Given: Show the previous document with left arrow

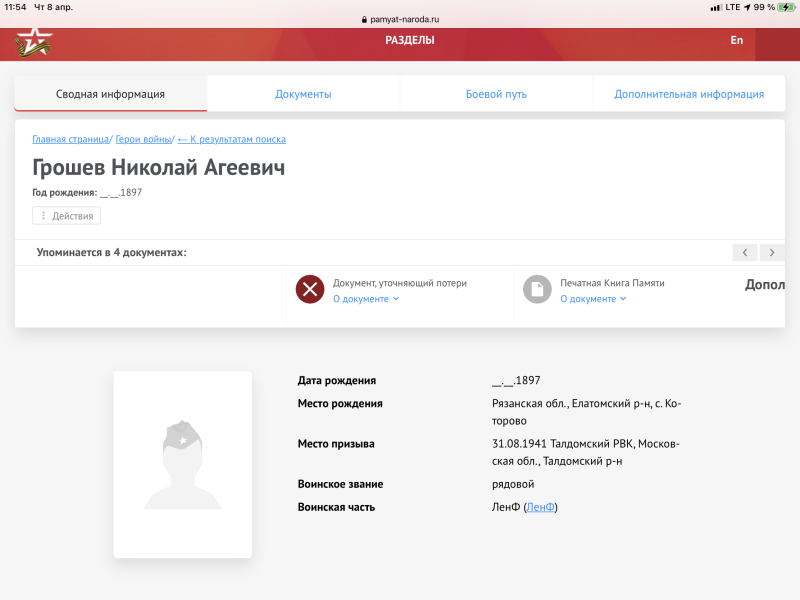Looking at the screenshot, I should (x=745, y=253).
